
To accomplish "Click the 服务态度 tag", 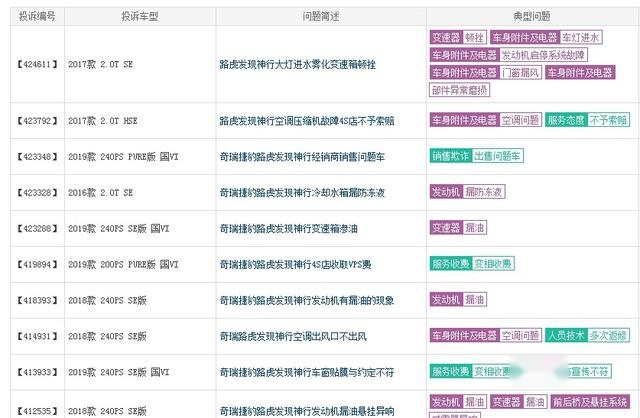I will pyautogui.click(x=566, y=120).
